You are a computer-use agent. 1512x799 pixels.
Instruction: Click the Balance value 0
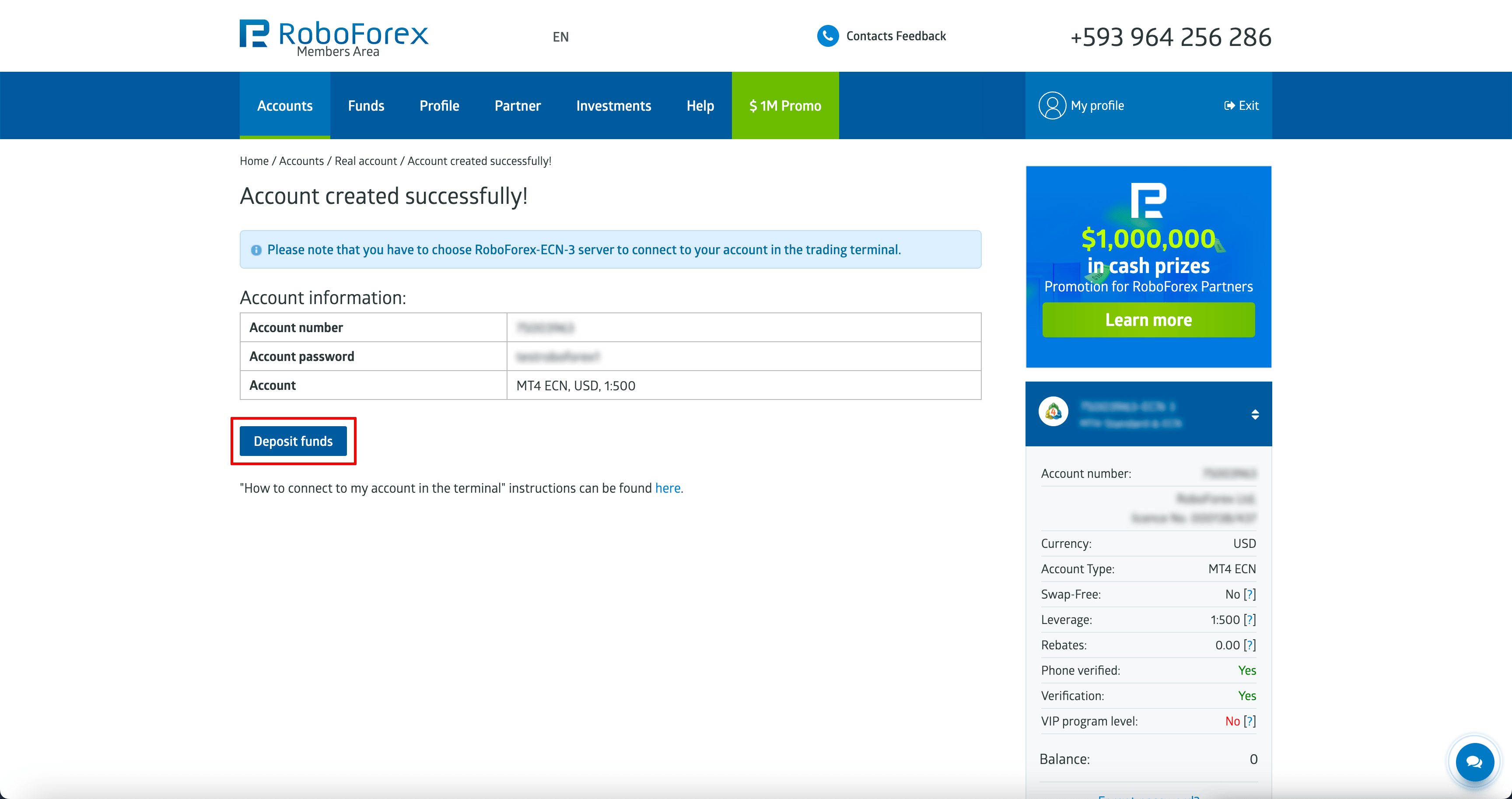pyautogui.click(x=1253, y=760)
